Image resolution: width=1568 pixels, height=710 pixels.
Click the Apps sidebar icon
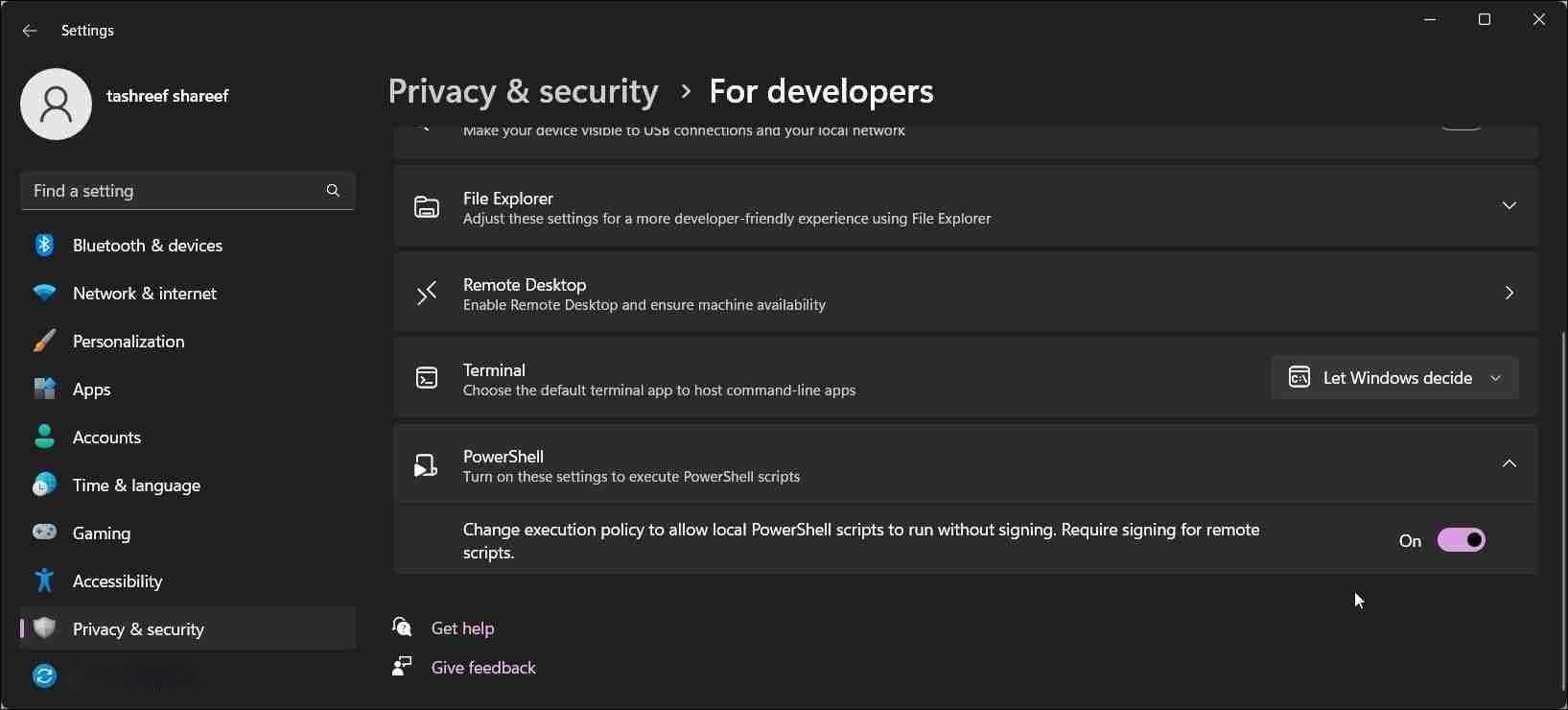pos(44,389)
